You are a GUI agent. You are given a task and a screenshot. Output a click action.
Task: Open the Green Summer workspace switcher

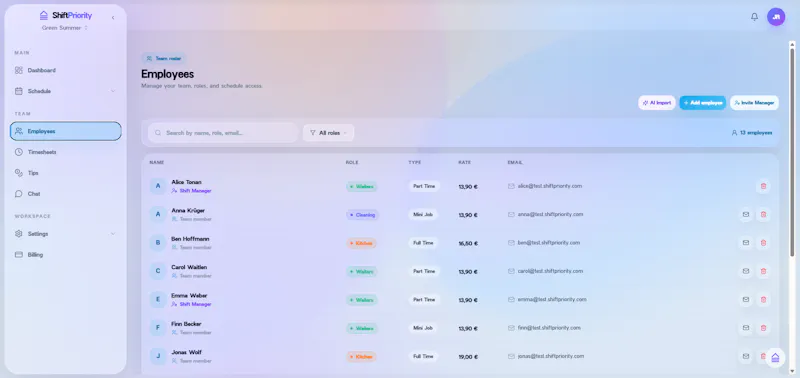click(65, 28)
